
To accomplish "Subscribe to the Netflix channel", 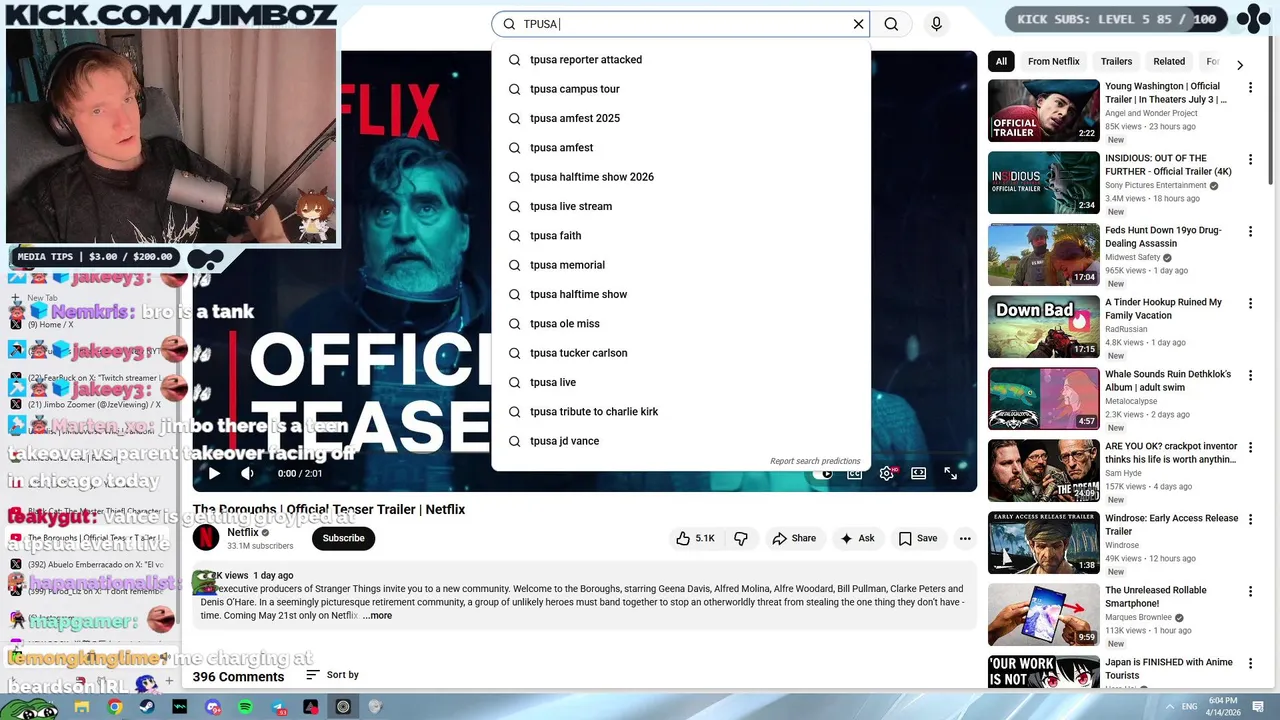I will (343, 538).
